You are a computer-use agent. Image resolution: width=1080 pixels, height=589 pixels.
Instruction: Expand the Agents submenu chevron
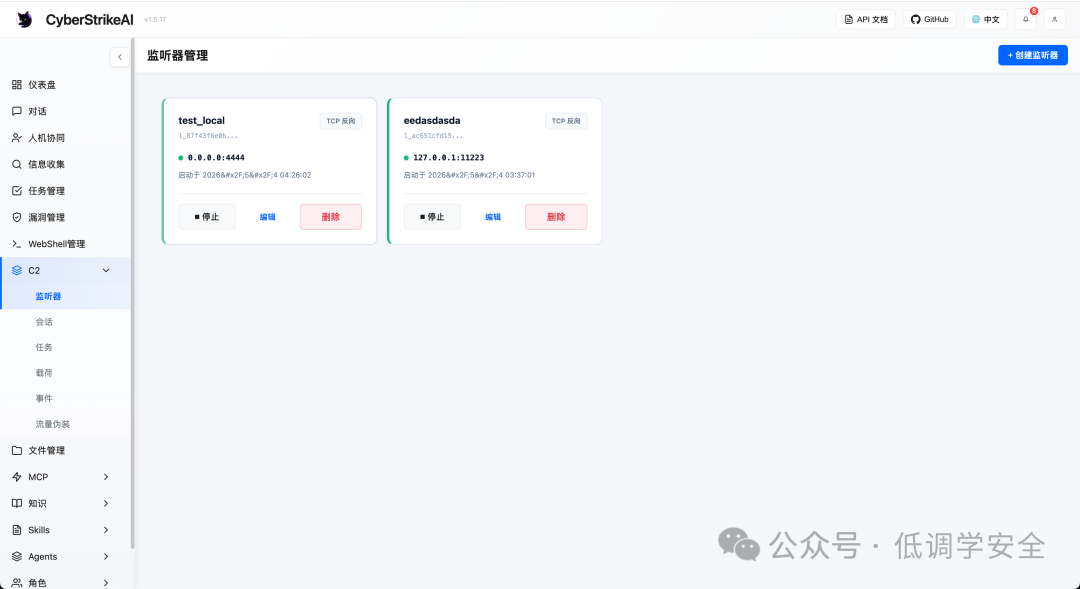click(x=106, y=557)
